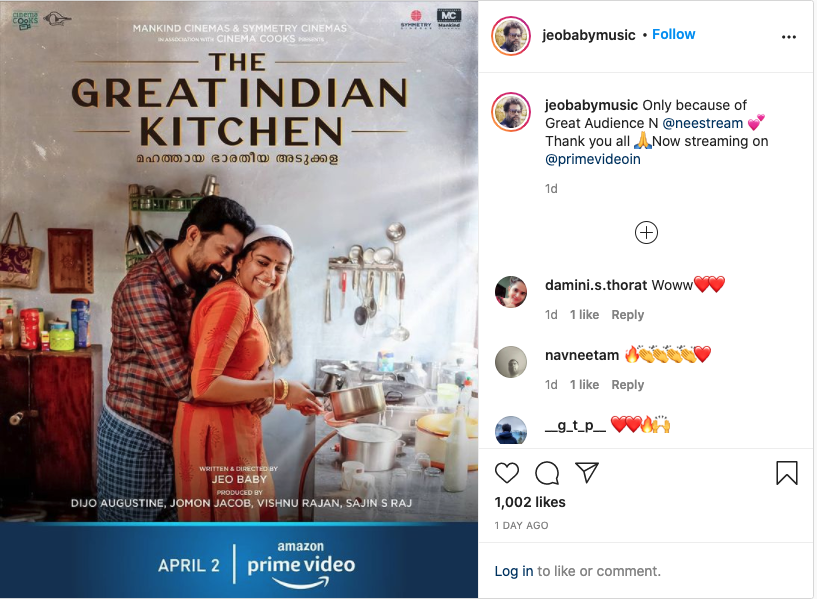The image size is (817, 599).
Task: View the 1,002 likes list
Action: (530, 502)
